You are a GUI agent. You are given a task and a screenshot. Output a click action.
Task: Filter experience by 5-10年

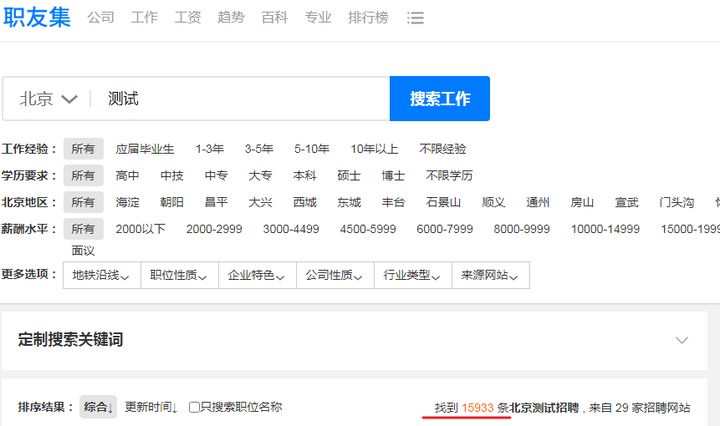(312, 149)
